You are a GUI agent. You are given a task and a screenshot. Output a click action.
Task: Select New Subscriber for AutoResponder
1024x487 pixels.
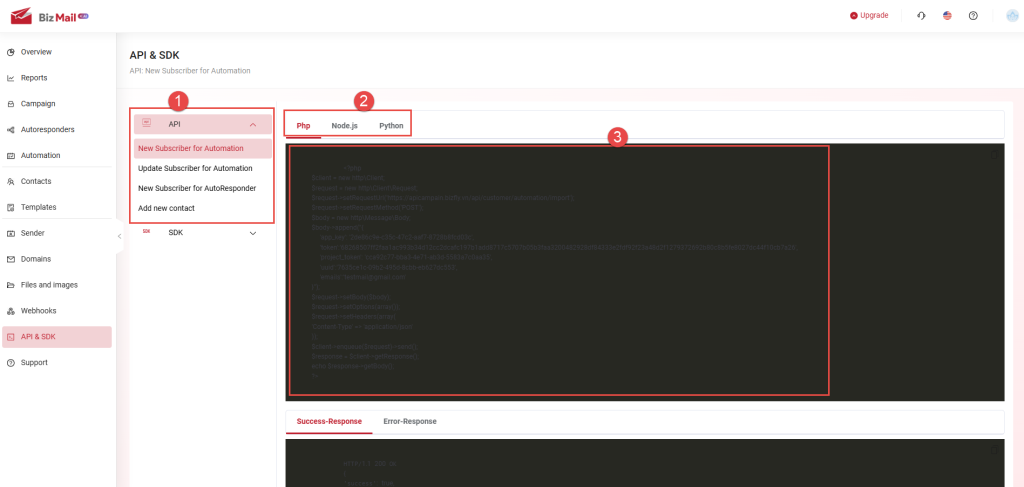tap(197, 188)
